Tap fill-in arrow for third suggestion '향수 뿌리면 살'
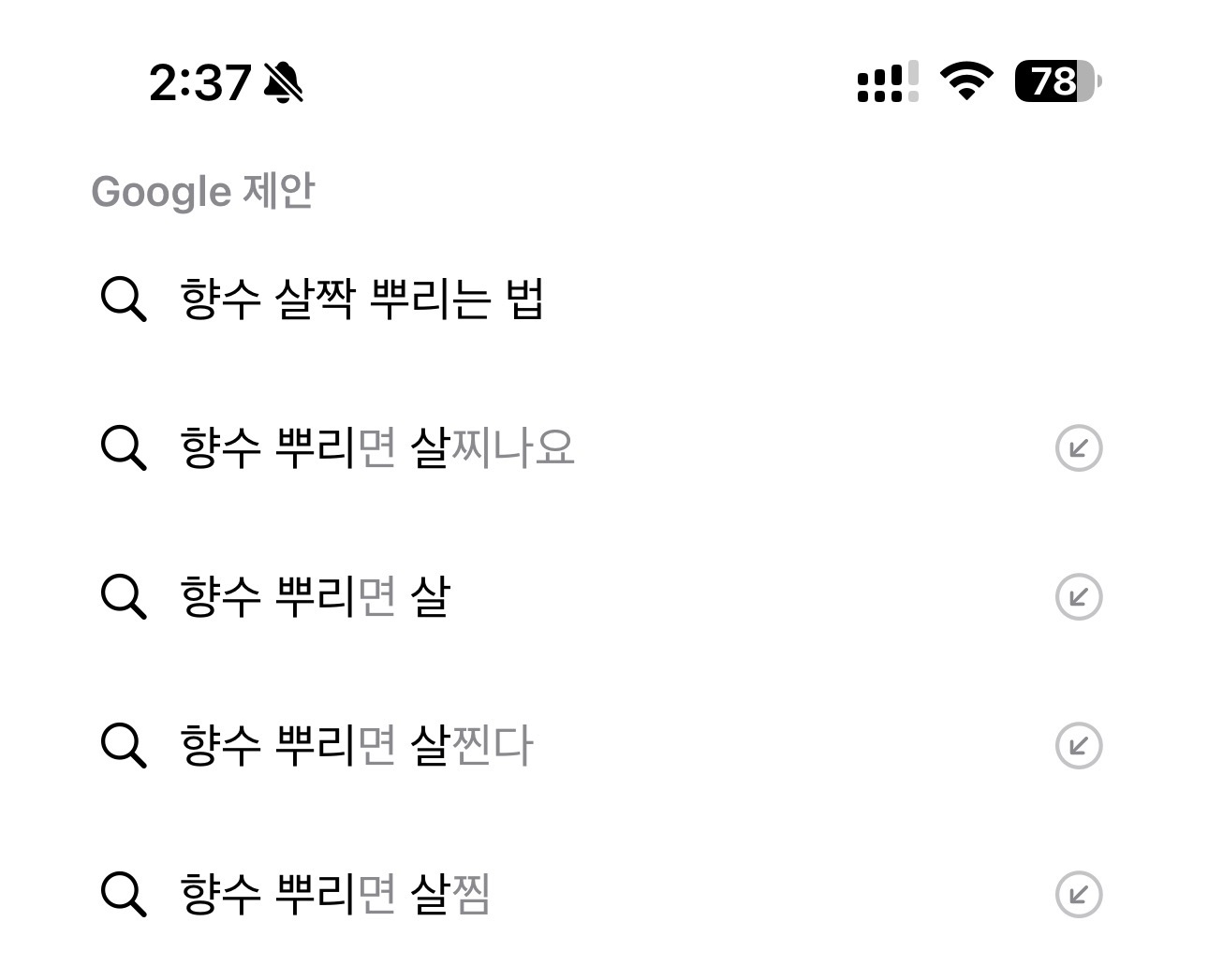The width and height of the screenshot is (1208, 980). [x=1078, y=597]
